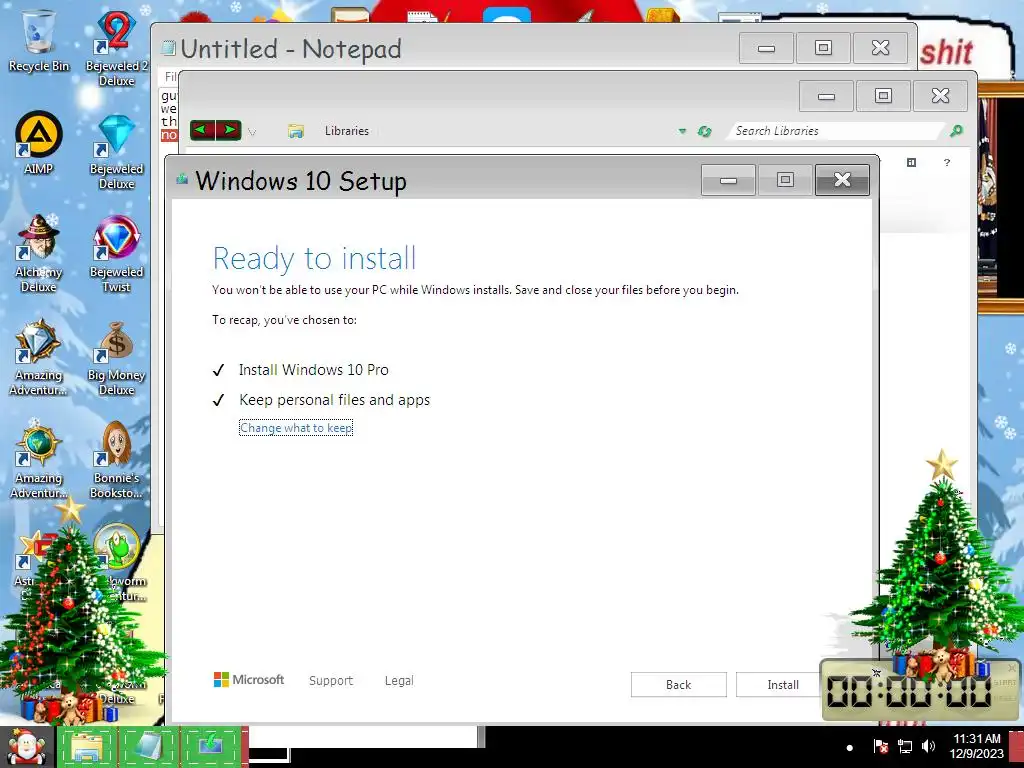This screenshot has width=1024, height=768.
Task: Maximize the Windows 10 Setup window
Action: click(x=785, y=180)
